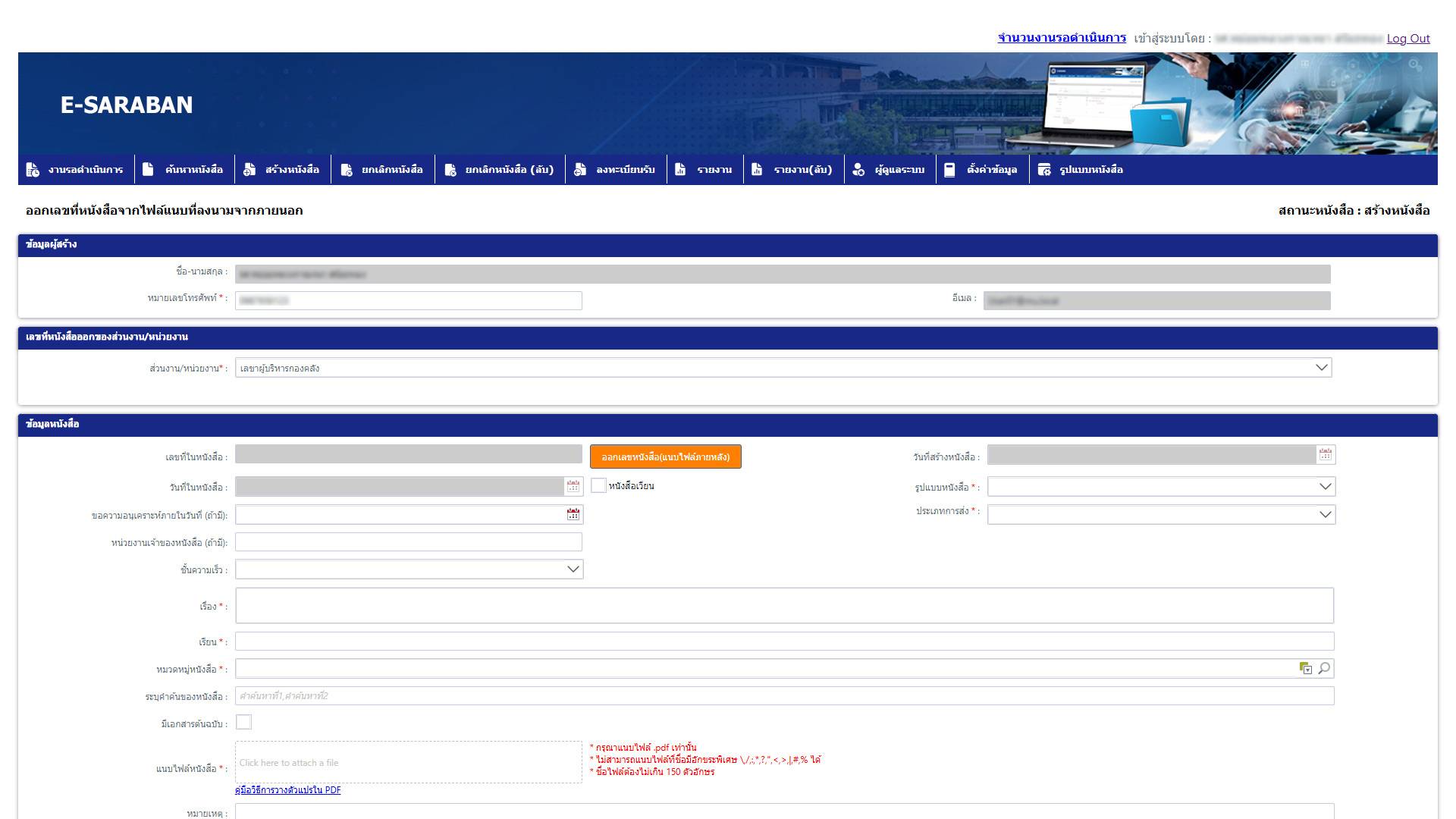Open the ค้นหาหนังสือ menu
Screen dimensions: 1456x819
click(193, 169)
